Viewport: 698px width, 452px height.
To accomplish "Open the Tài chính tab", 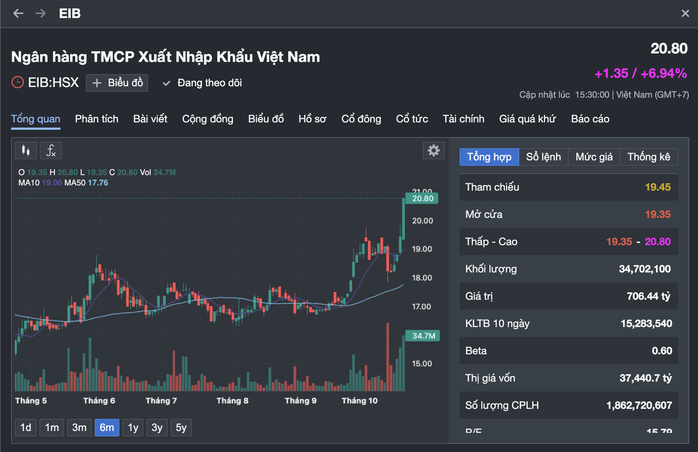I will click(463, 119).
